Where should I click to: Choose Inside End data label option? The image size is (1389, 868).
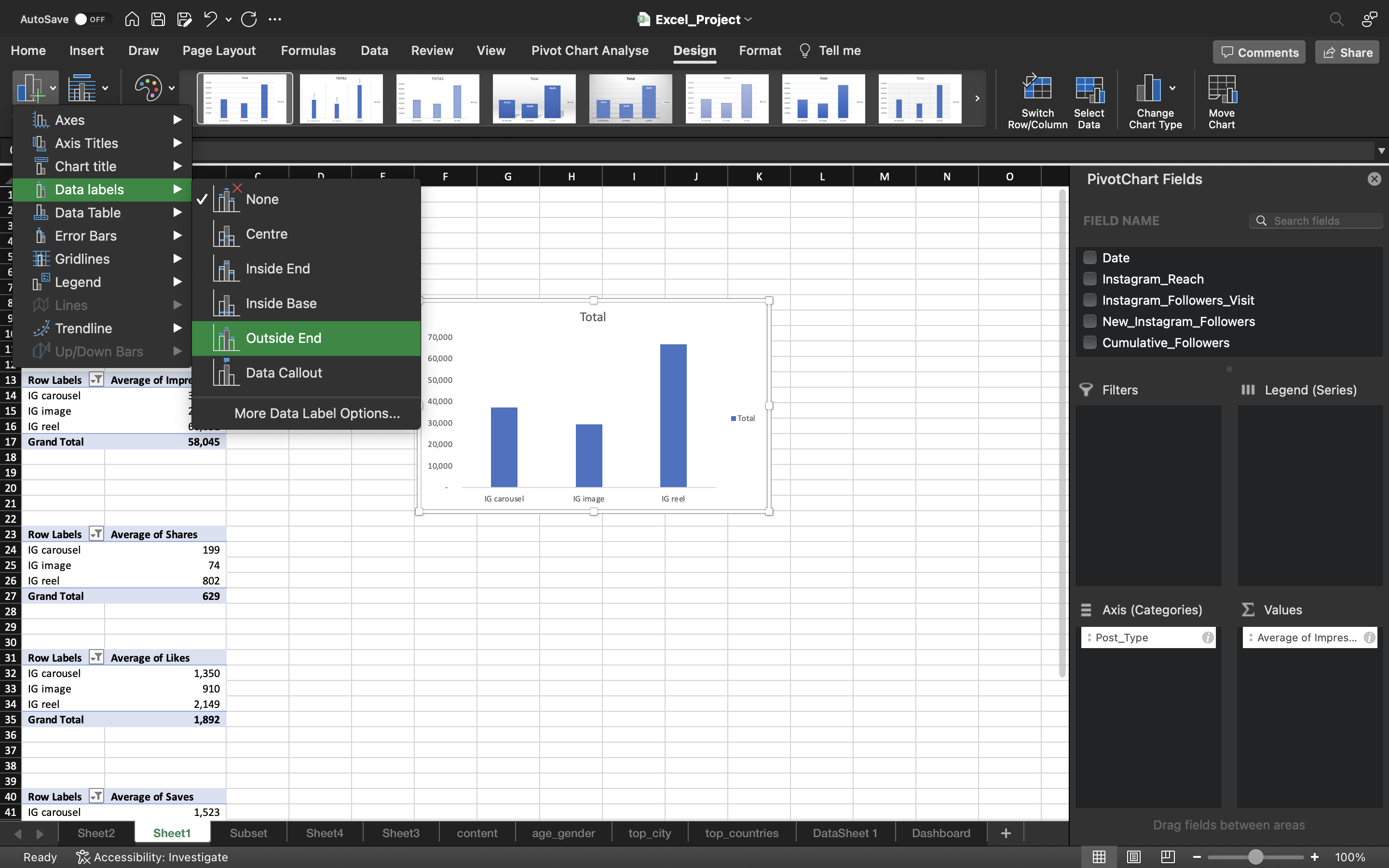307,269
